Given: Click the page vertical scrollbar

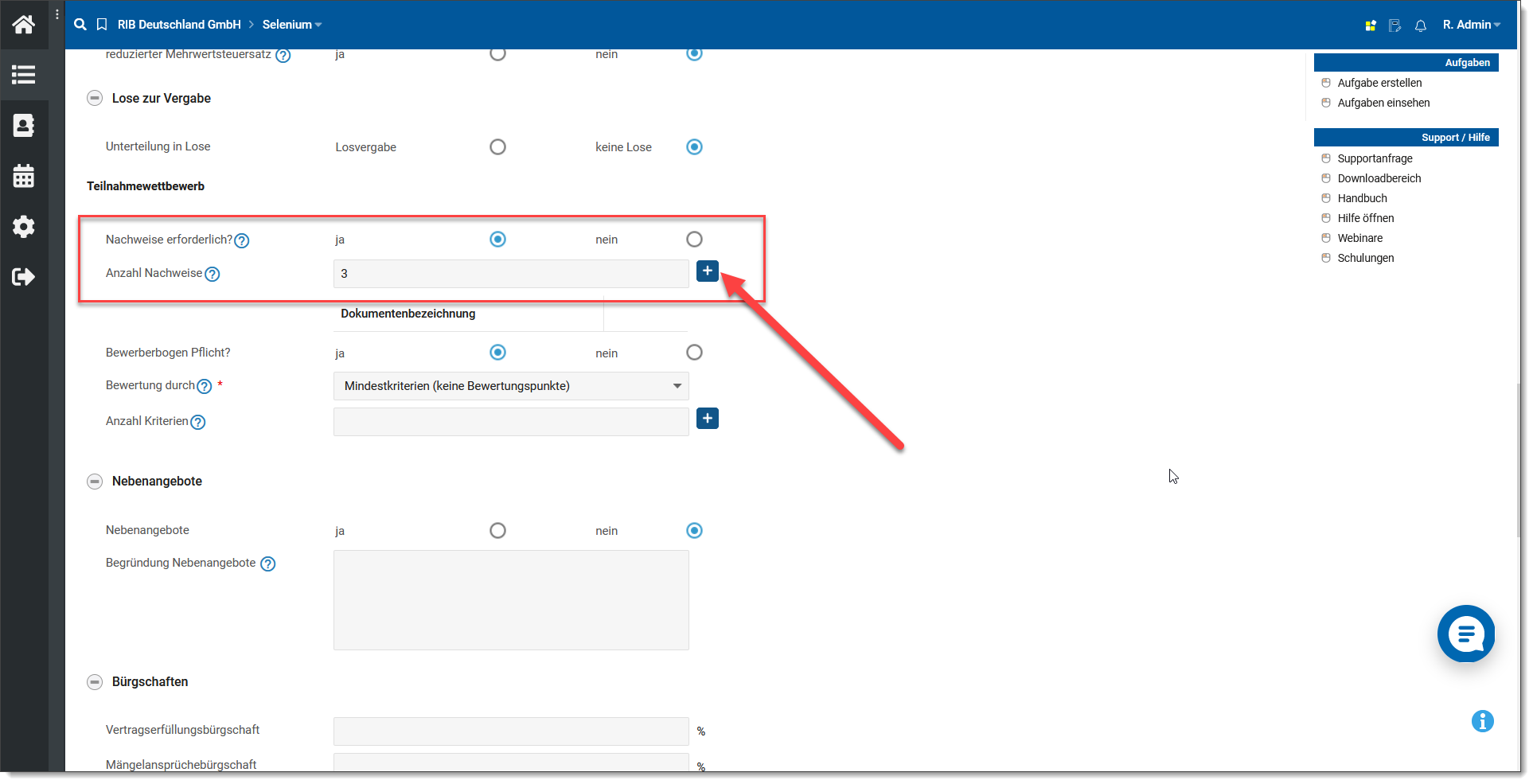Looking at the screenshot, I should (1519, 462).
